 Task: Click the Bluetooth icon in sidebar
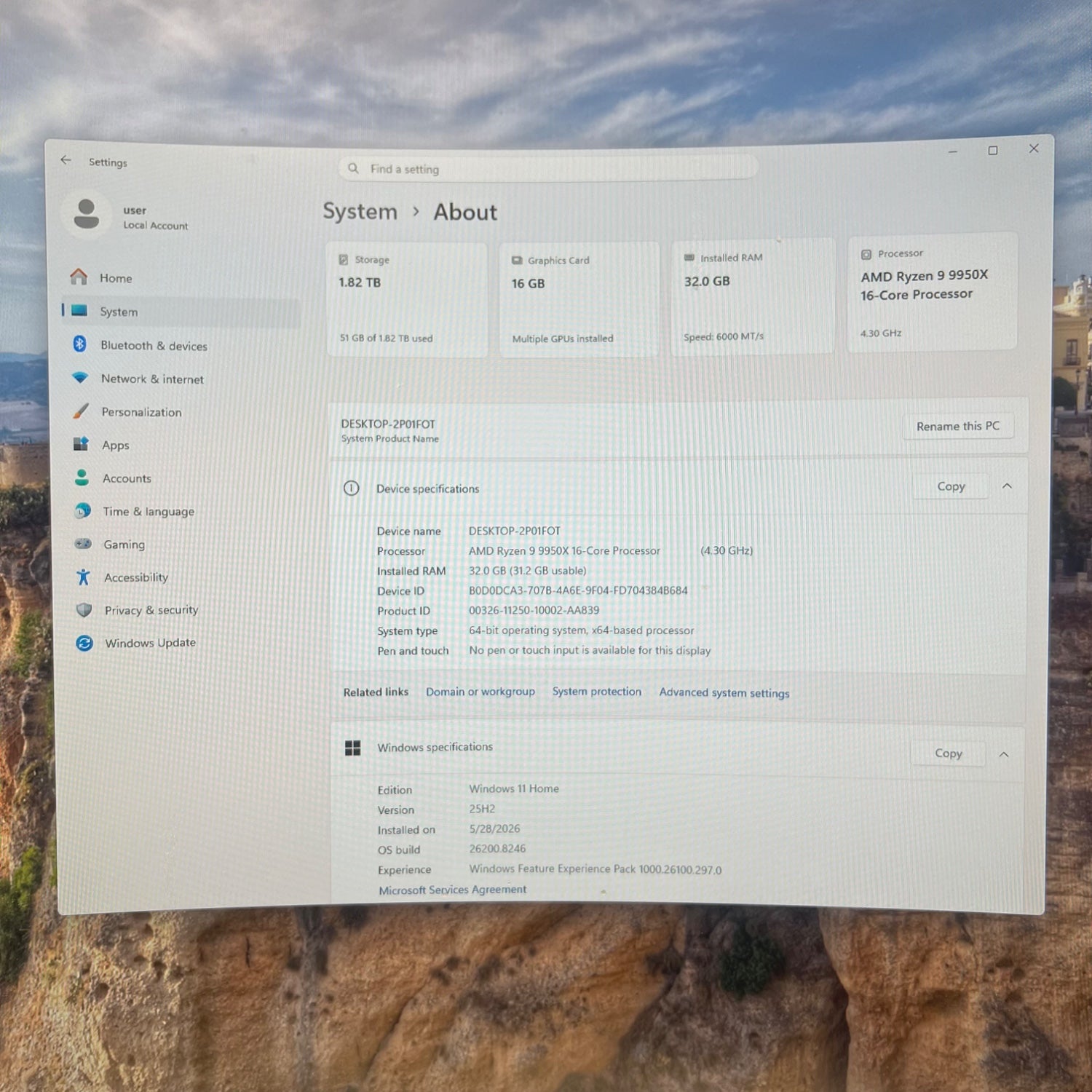click(x=80, y=344)
